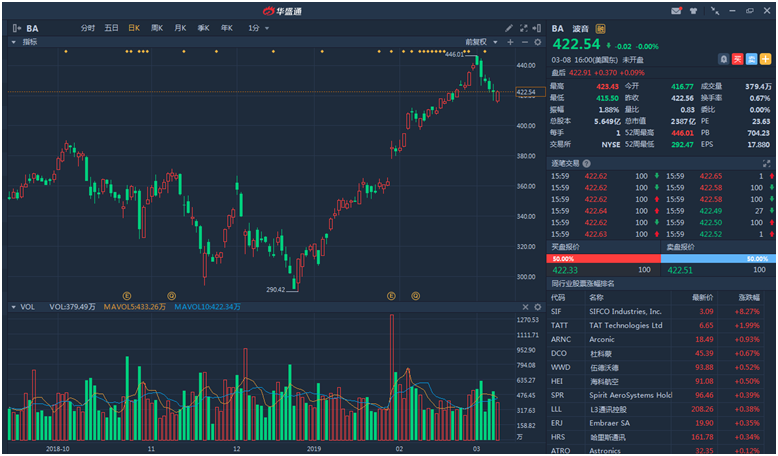Switch to the 周K weekly chart tab
Image resolution: width=778 pixels, height=456 pixels.
click(x=156, y=28)
